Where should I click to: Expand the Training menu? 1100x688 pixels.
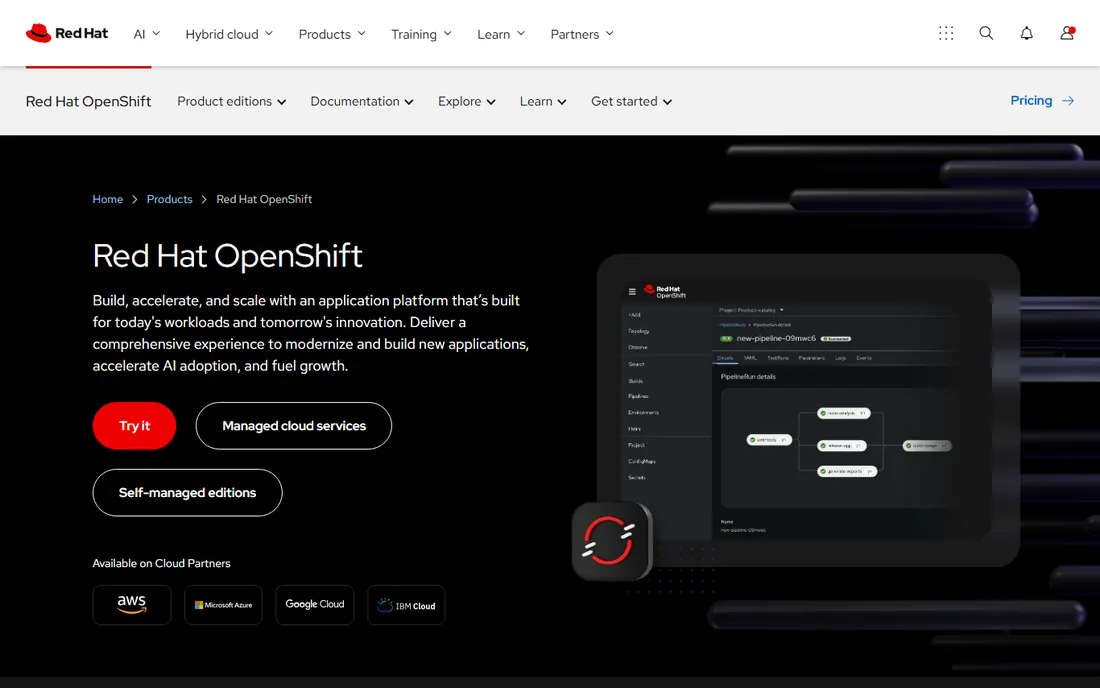421,34
